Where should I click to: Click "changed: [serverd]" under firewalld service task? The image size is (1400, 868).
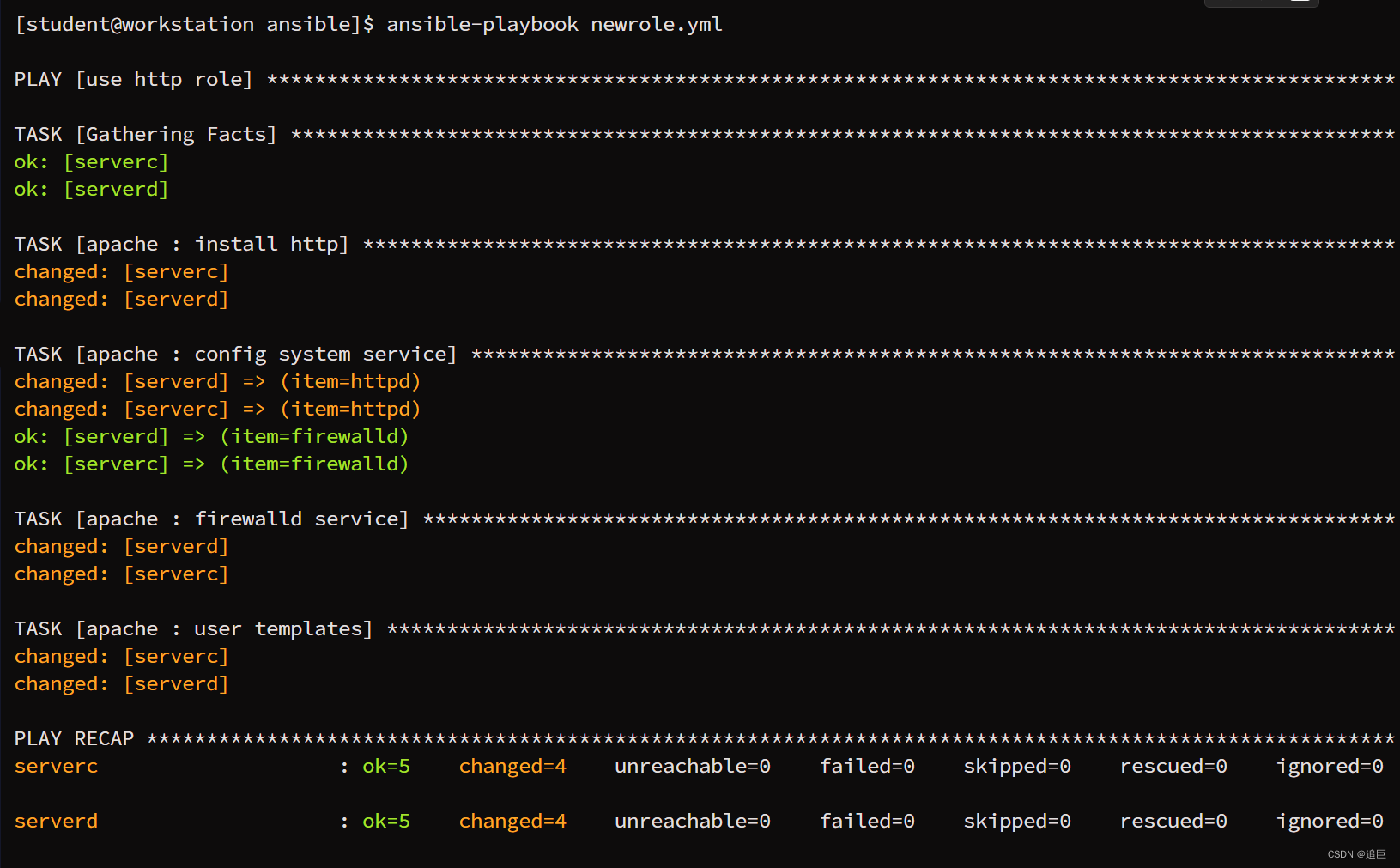pos(122,547)
